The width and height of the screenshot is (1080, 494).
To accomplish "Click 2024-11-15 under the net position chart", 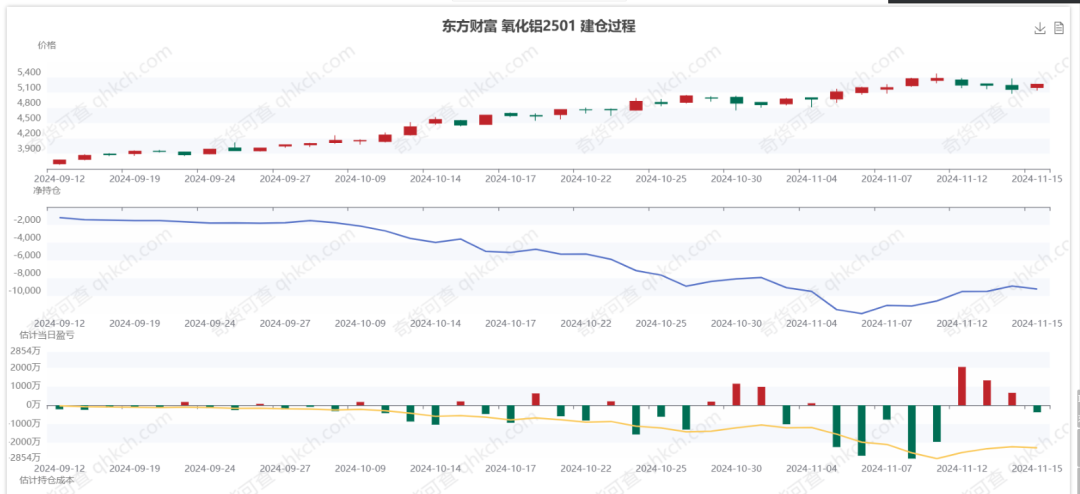I will [x=1037, y=322].
